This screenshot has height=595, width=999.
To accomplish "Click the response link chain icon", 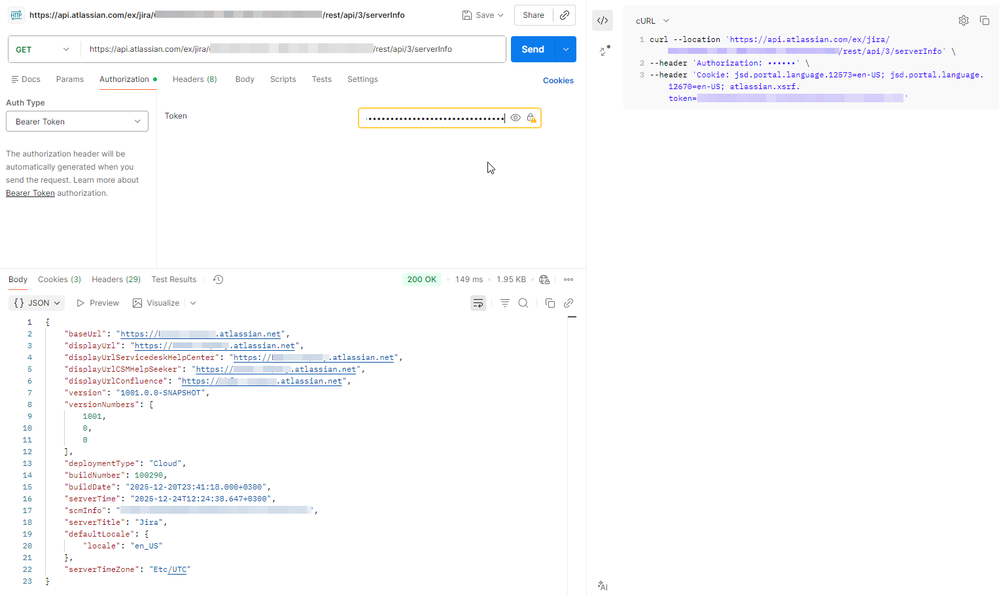I will pos(568,303).
